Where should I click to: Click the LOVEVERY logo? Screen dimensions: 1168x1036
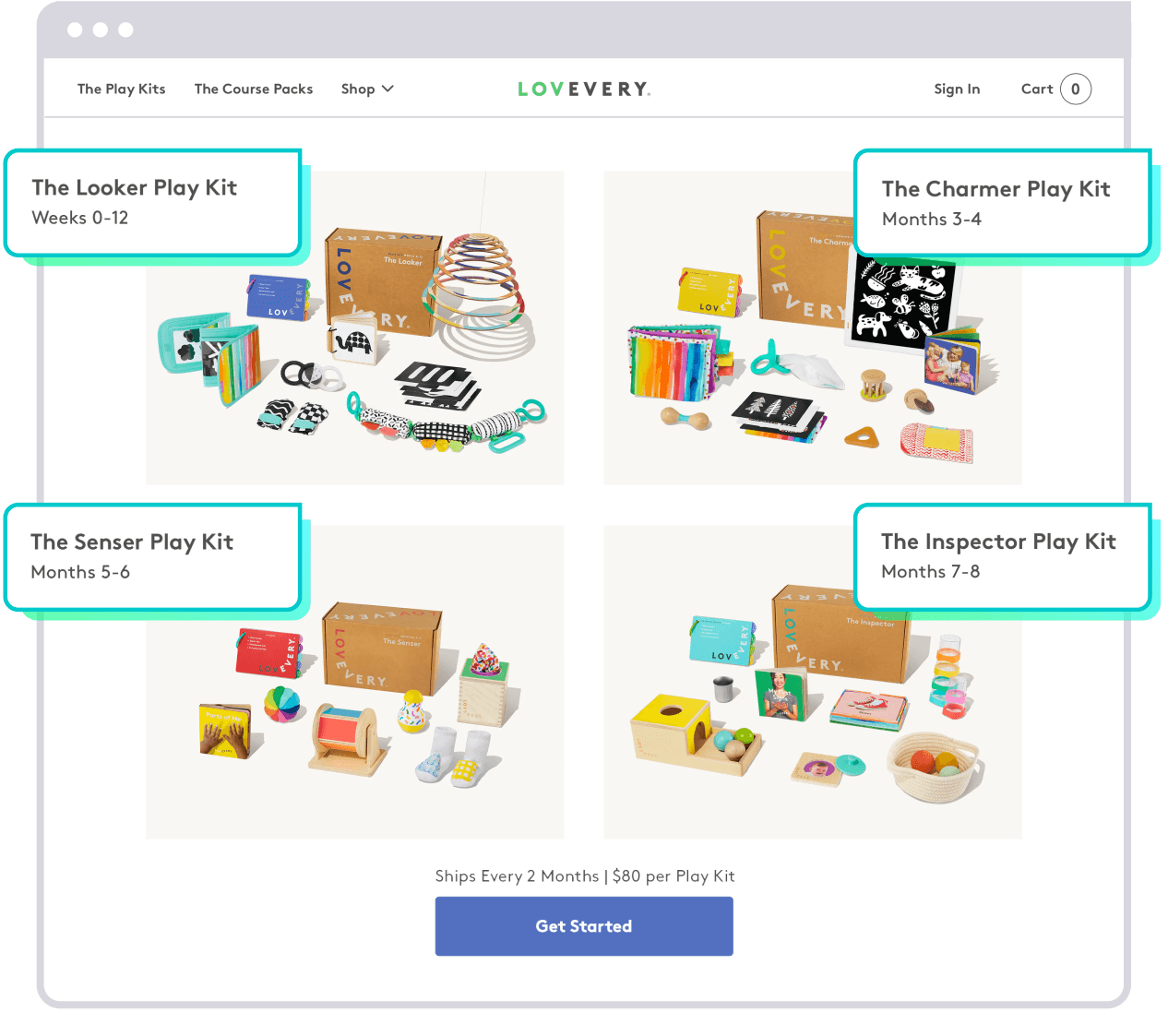[584, 89]
